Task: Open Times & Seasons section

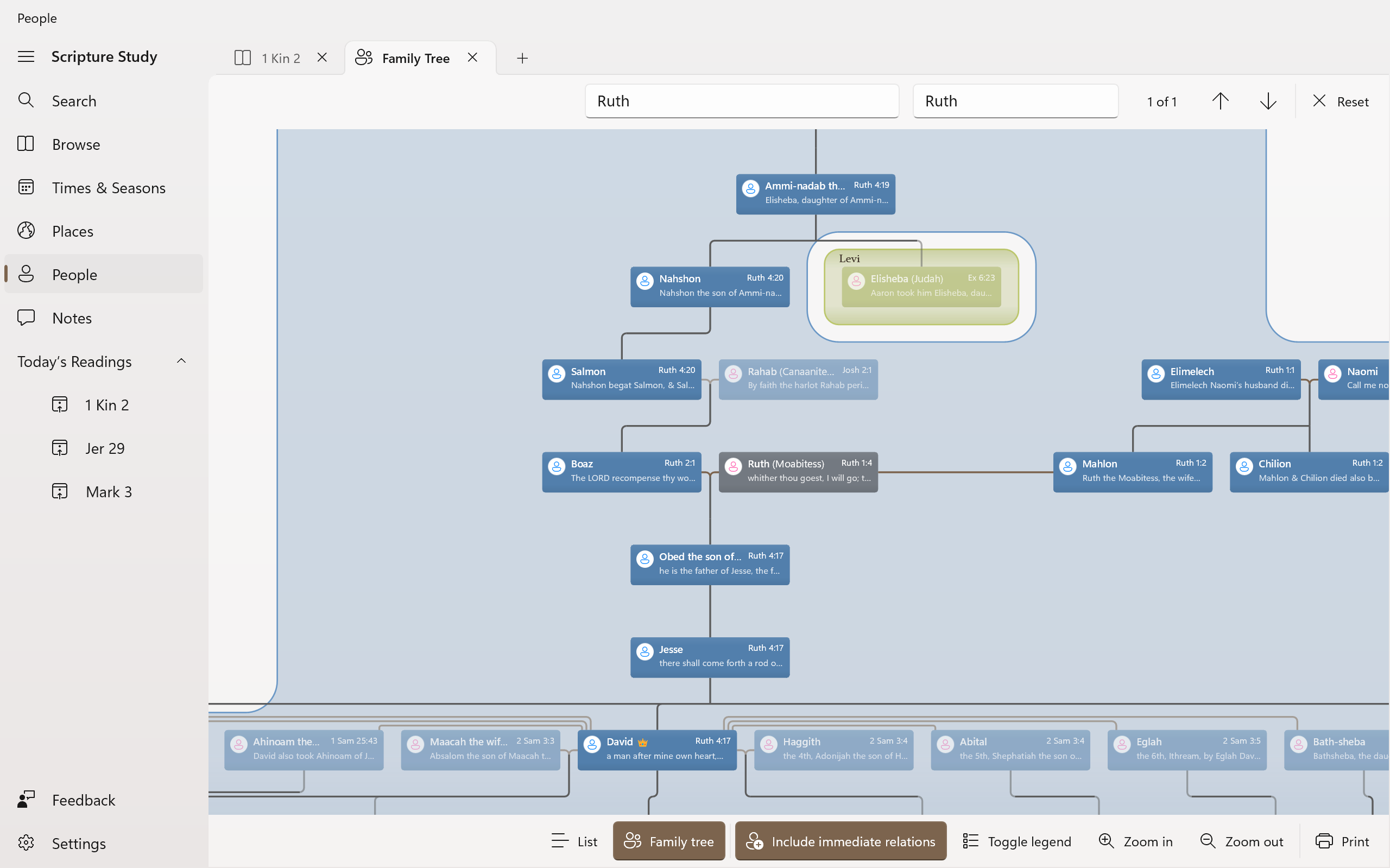Action: [104, 188]
